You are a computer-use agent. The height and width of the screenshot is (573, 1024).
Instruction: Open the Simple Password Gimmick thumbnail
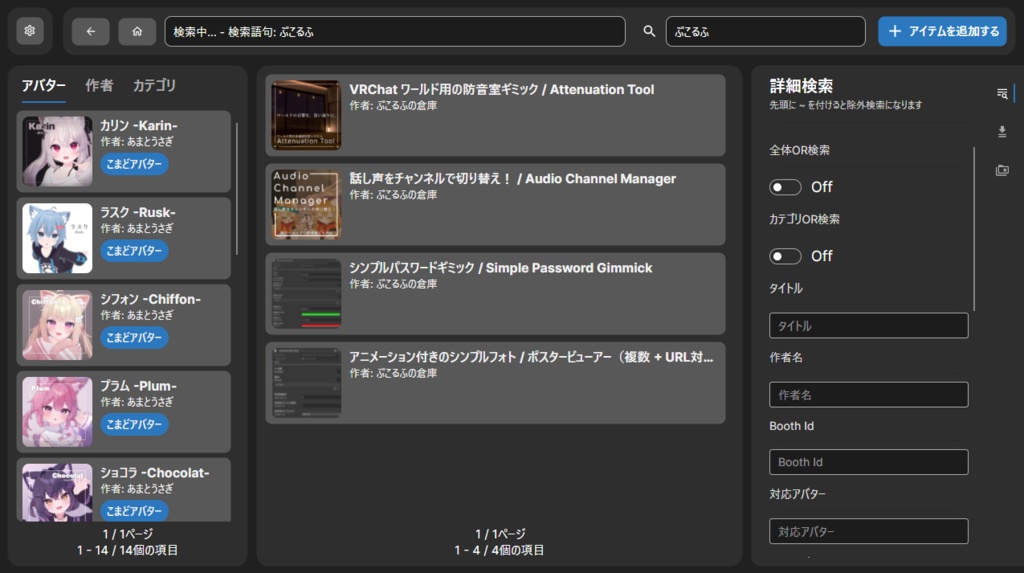tap(306, 293)
